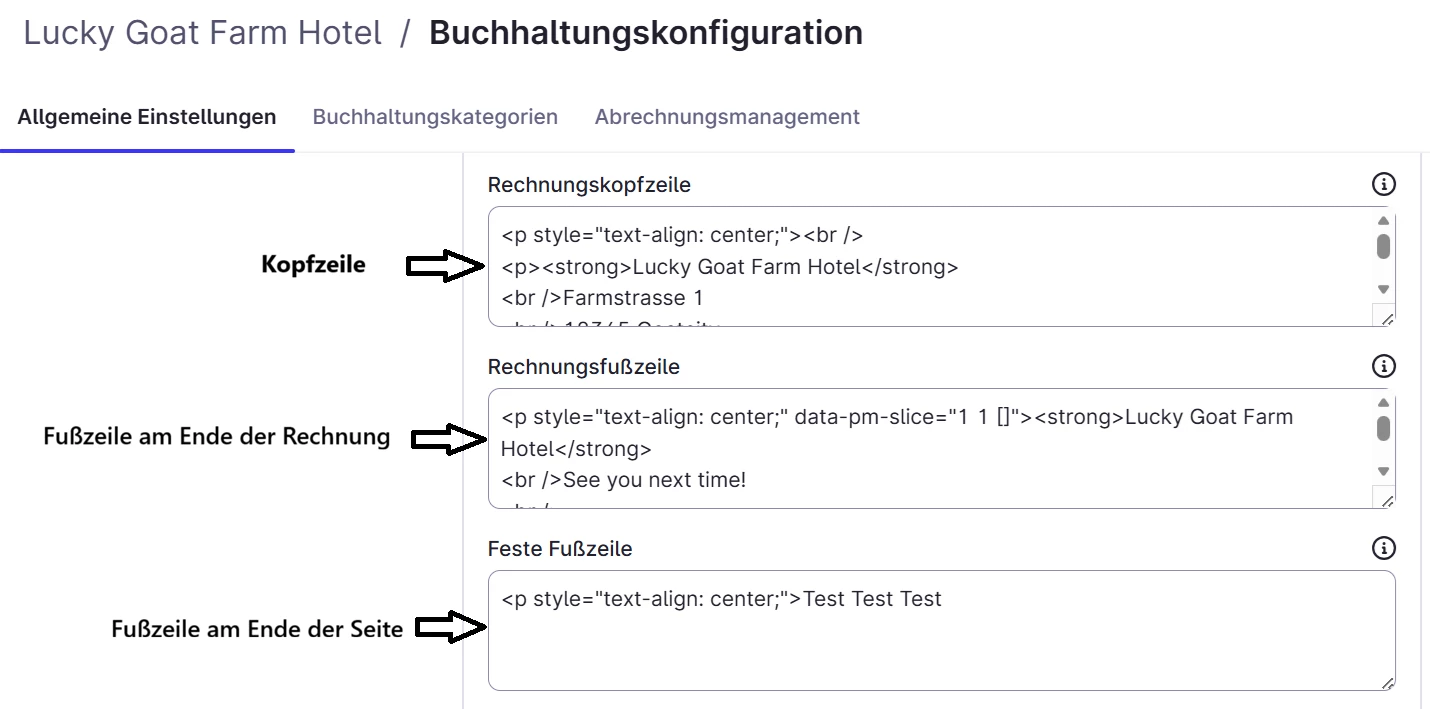
Task: Select the Allgemeine Einstellungen tab
Action: (147, 117)
